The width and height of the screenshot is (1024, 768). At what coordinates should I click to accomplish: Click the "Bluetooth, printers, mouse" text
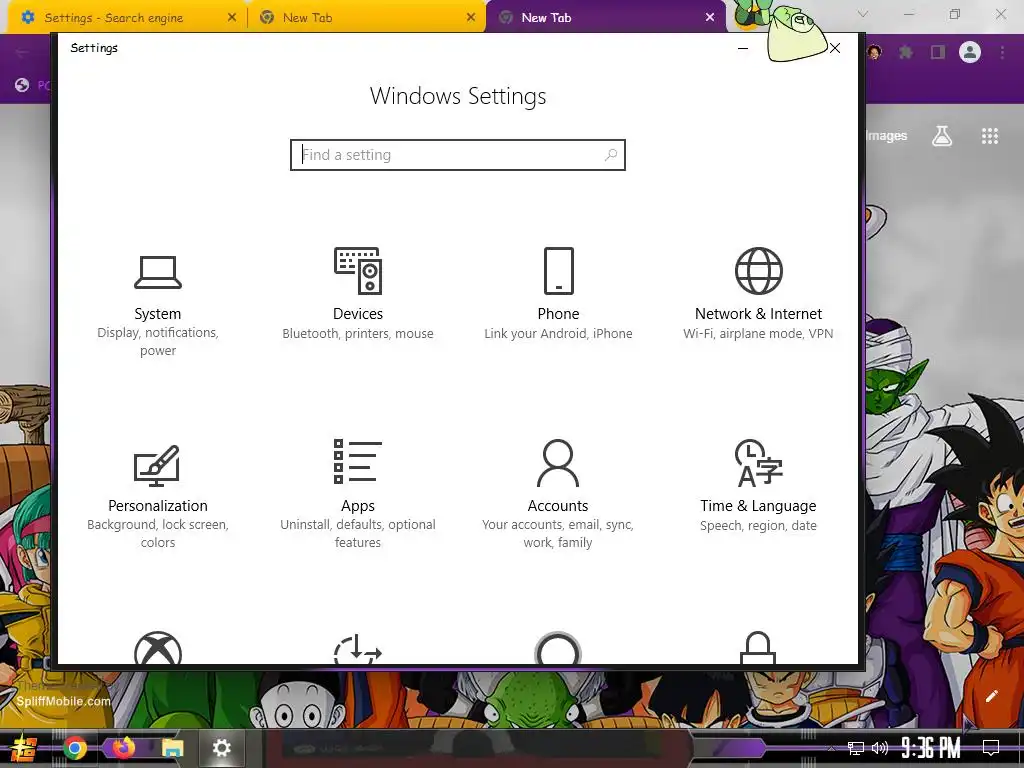point(358,334)
